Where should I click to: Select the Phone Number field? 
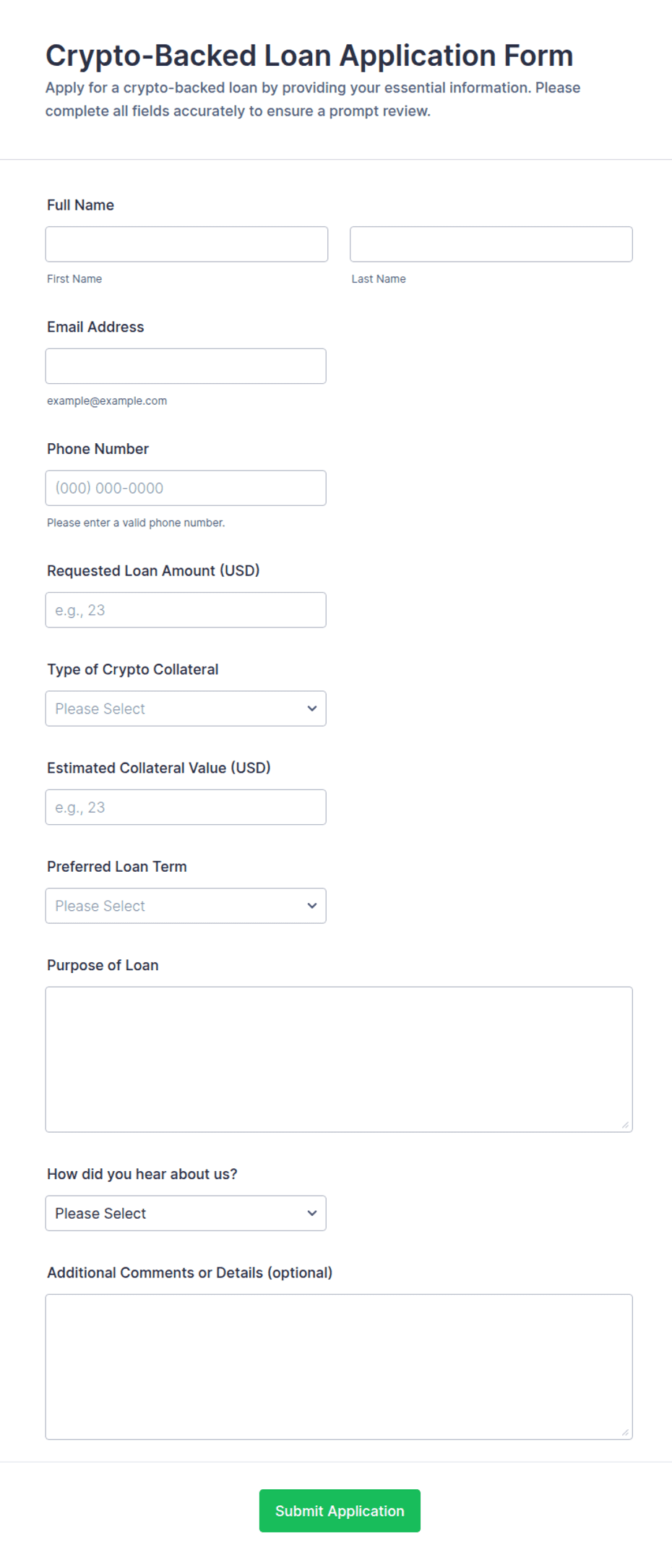(x=186, y=488)
